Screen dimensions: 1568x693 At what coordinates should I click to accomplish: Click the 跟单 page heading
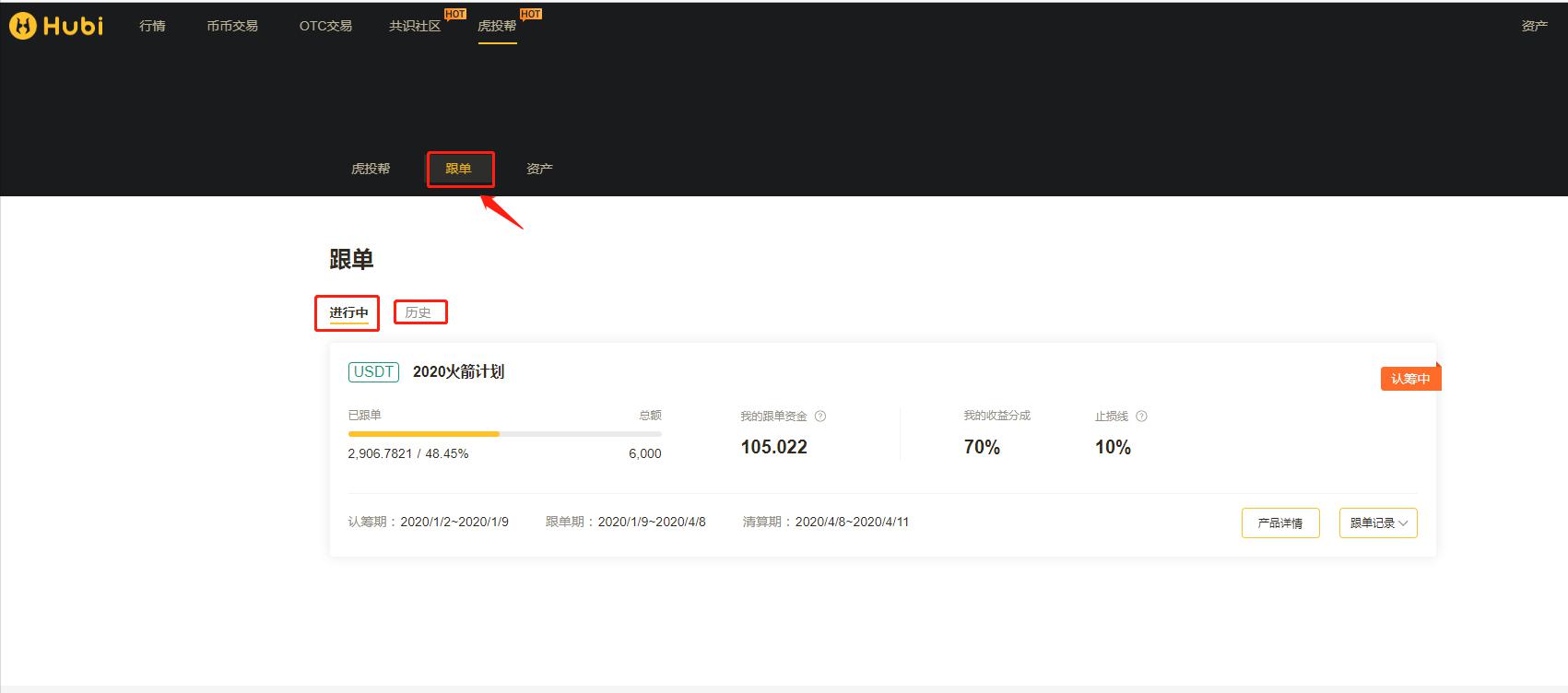click(x=351, y=260)
